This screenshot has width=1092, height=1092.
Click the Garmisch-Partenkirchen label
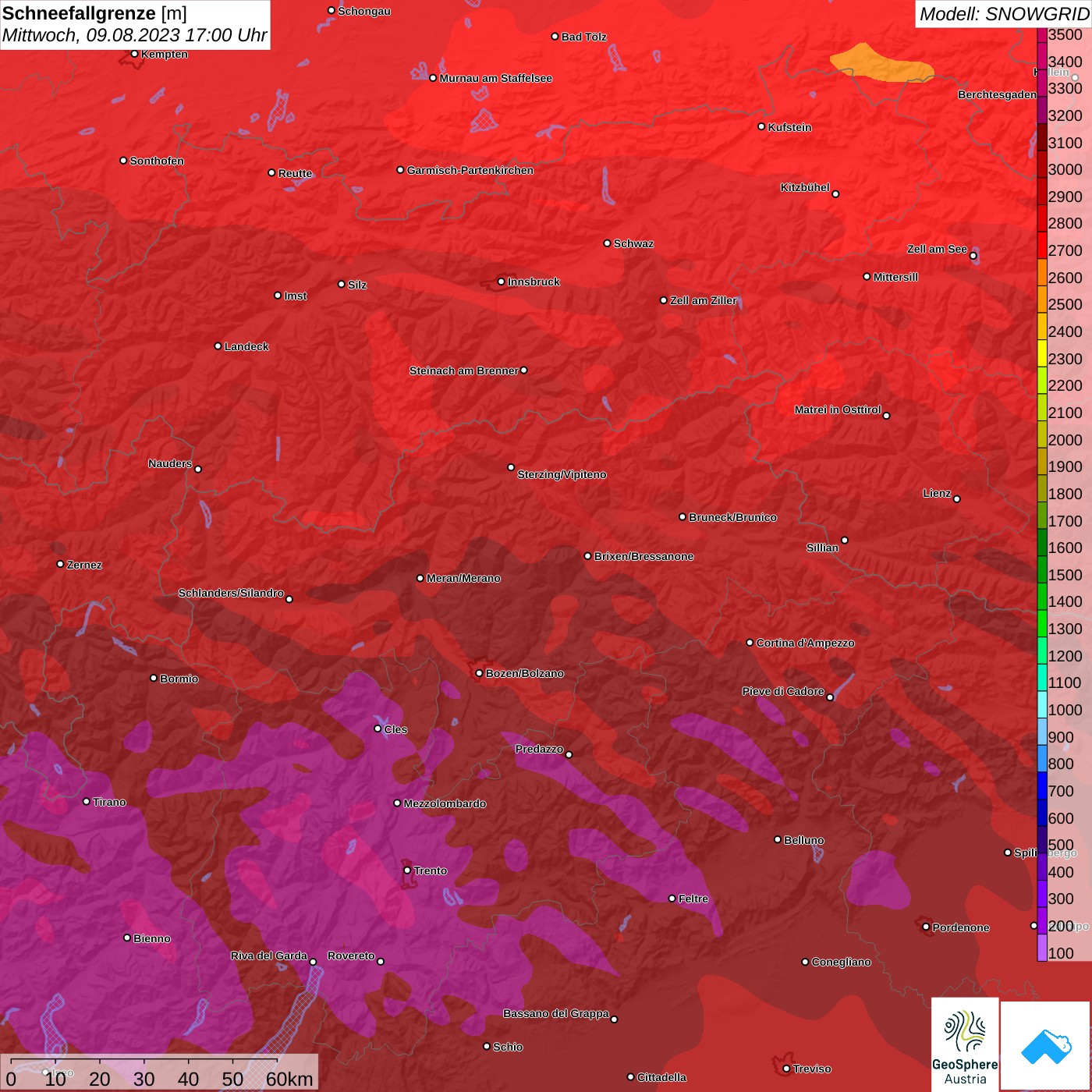470,170
